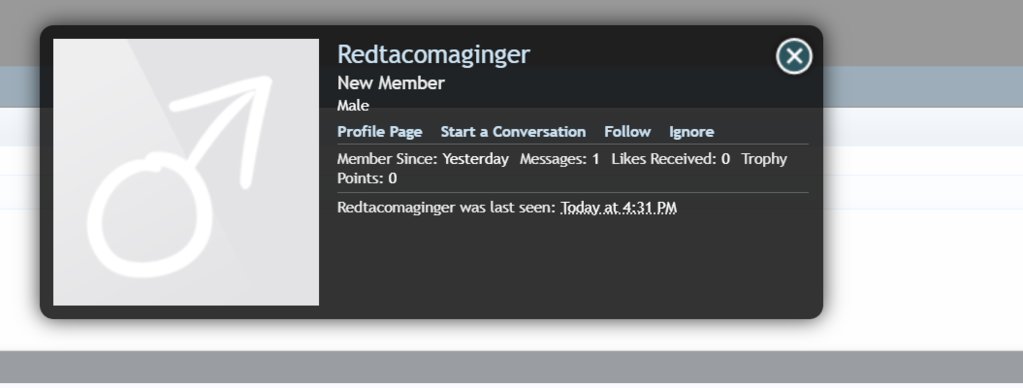1023x388 pixels.
Task: Click the 'Male' gender label
Action: (x=353, y=106)
